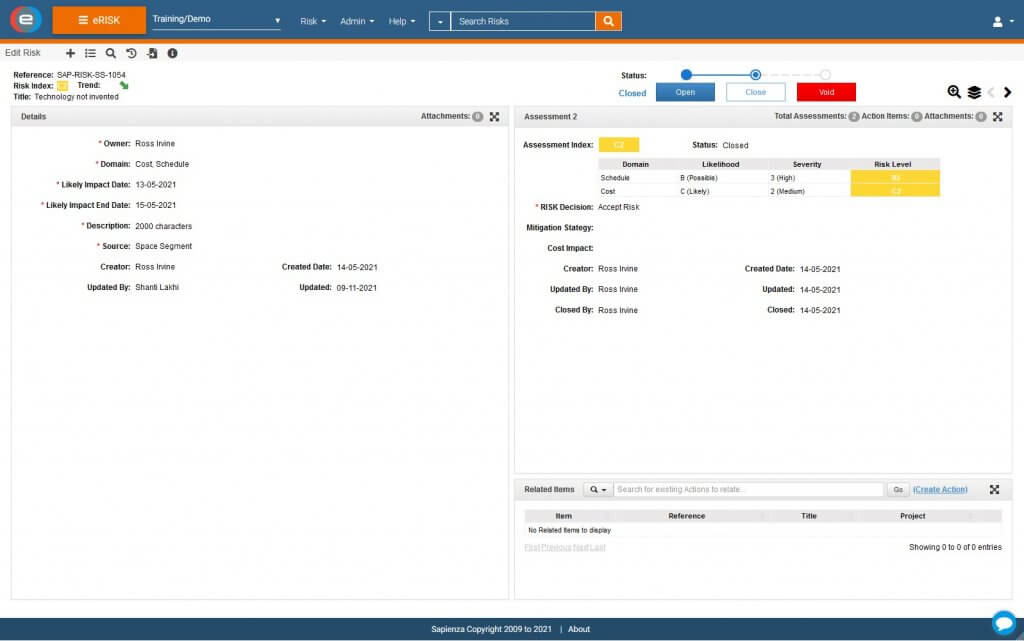Expand the Details panel to full screen
The height and width of the screenshot is (641, 1024).
tap(494, 117)
